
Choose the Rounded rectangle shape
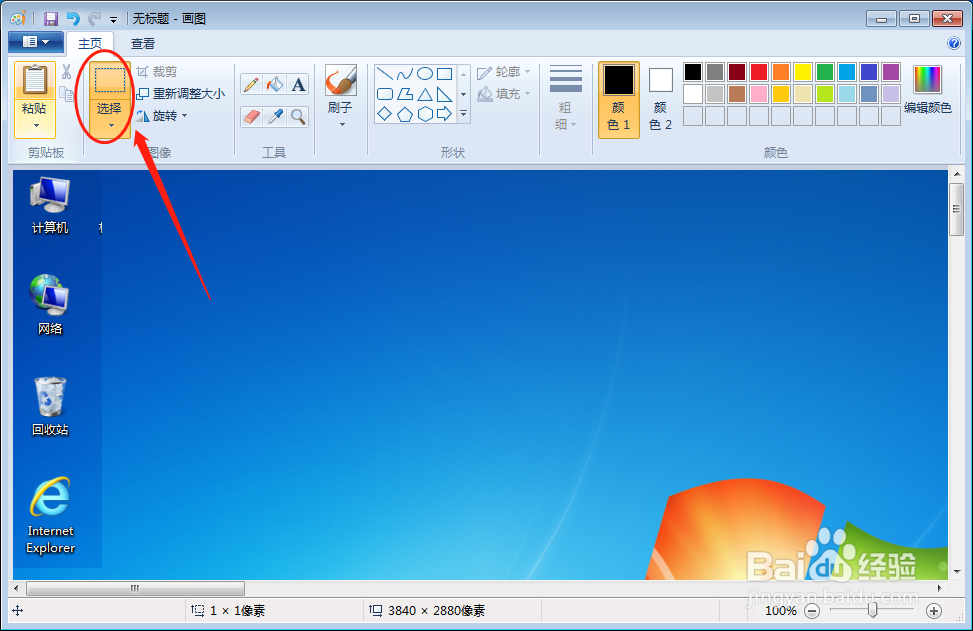coord(385,94)
